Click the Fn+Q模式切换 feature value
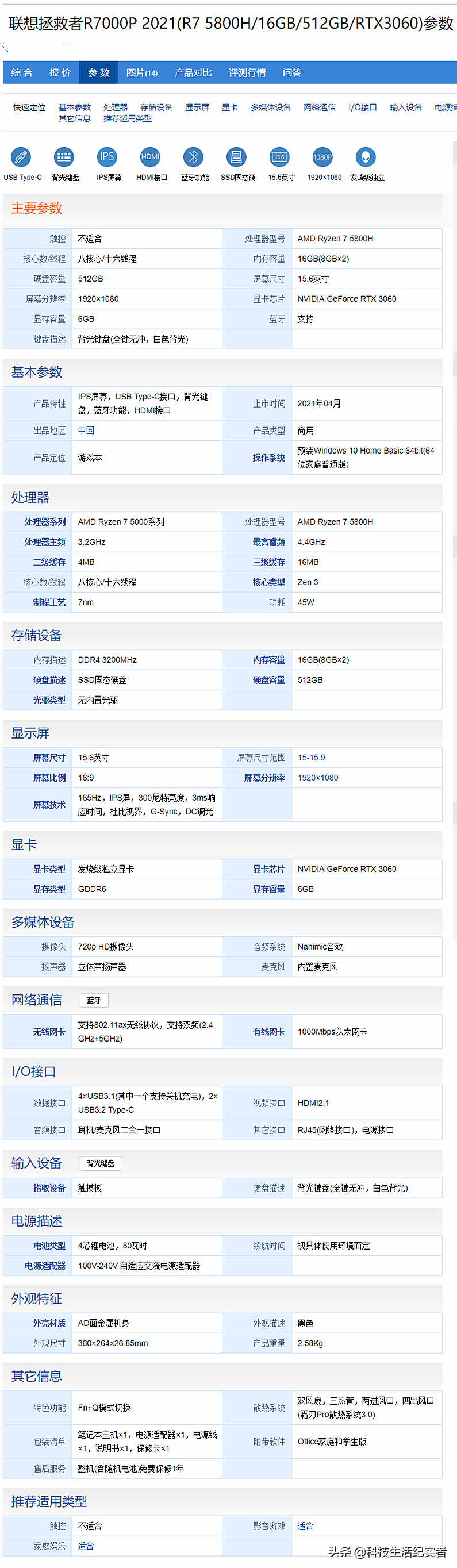This screenshot has height=1568, width=457. coord(104,1407)
